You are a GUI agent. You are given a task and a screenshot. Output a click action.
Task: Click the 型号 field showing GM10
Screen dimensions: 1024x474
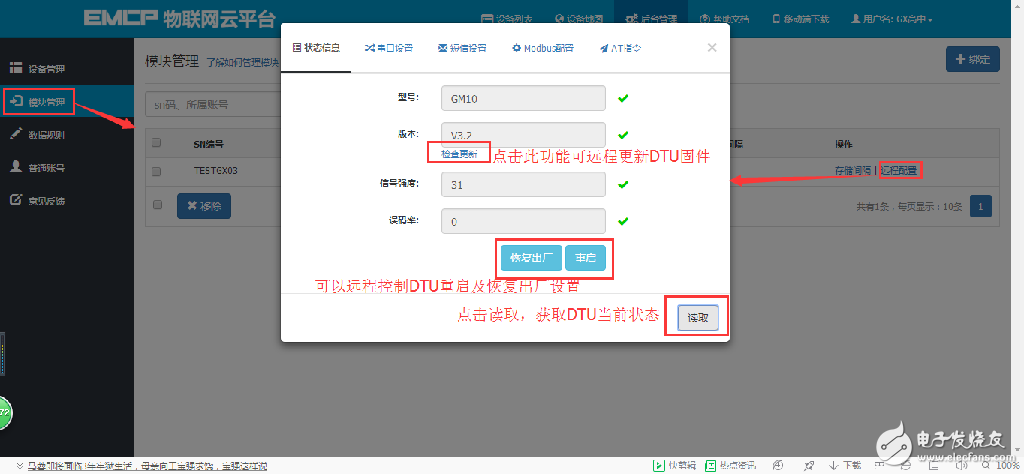click(523, 99)
